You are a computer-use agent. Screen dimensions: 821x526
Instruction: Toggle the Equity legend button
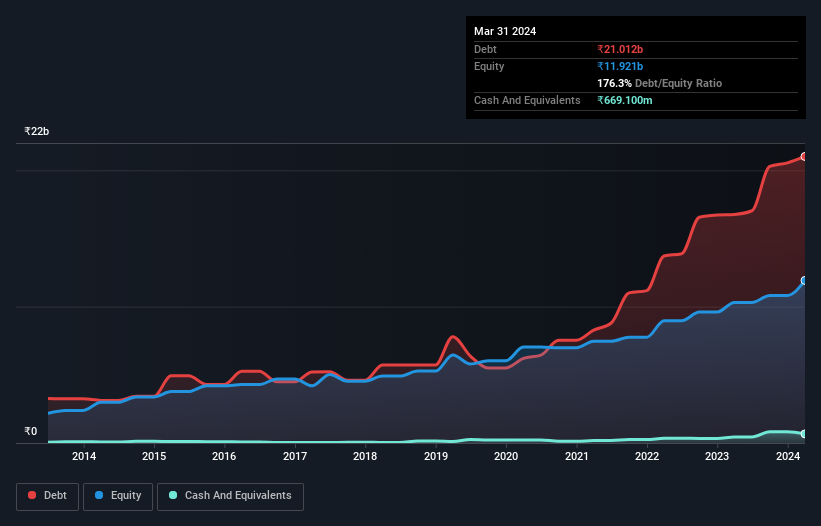tap(118, 496)
